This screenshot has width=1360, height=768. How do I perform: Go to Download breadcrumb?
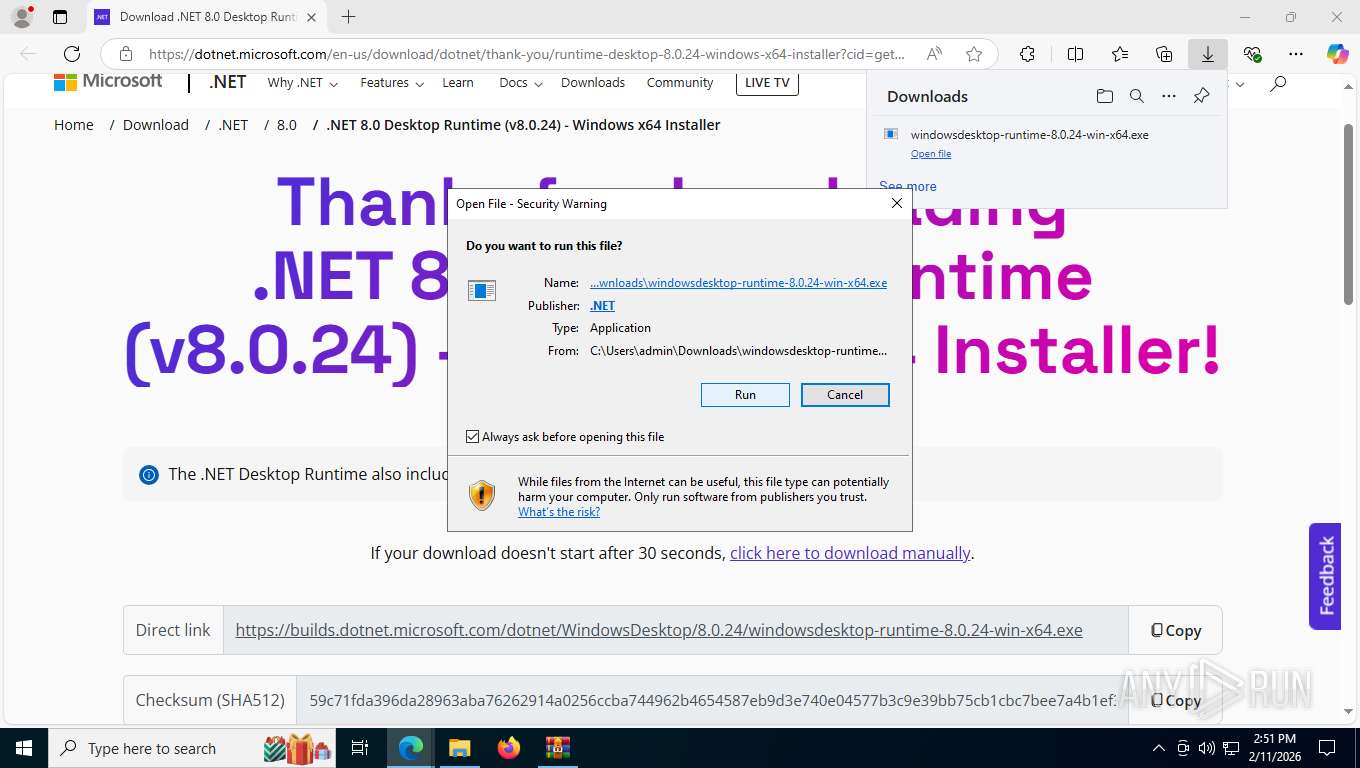coord(156,125)
